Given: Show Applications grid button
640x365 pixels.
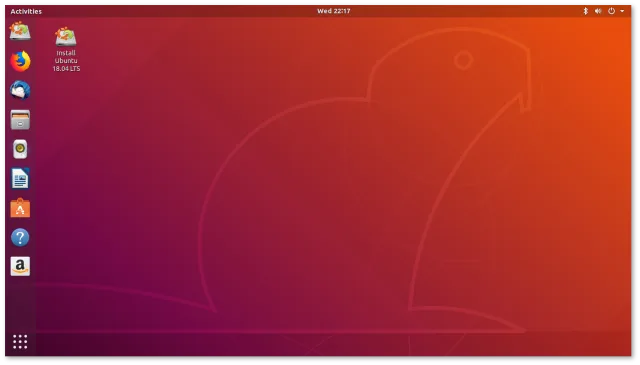Looking at the screenshot, I should coord(20,342).
